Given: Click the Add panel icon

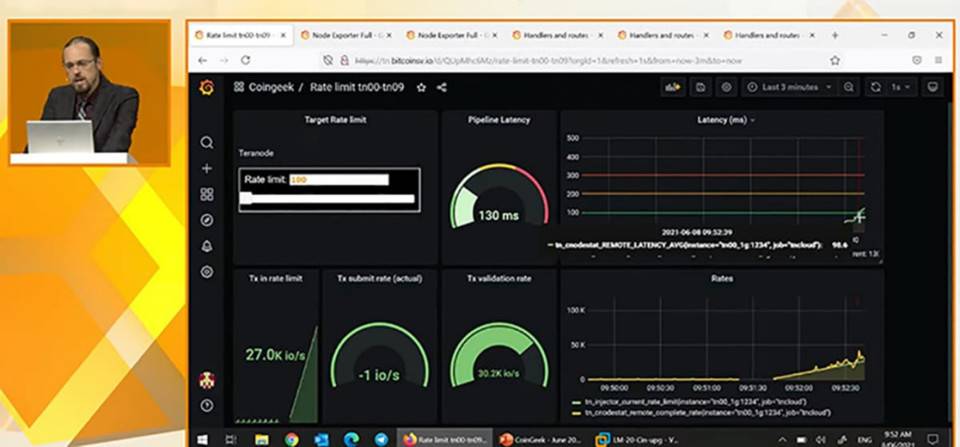Looking at the screenshot, I should (x=673, y=88).
